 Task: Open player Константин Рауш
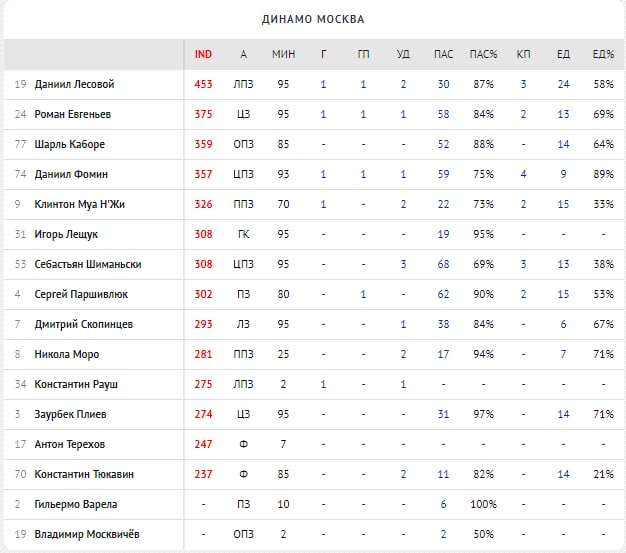click(x=76, y=384)
